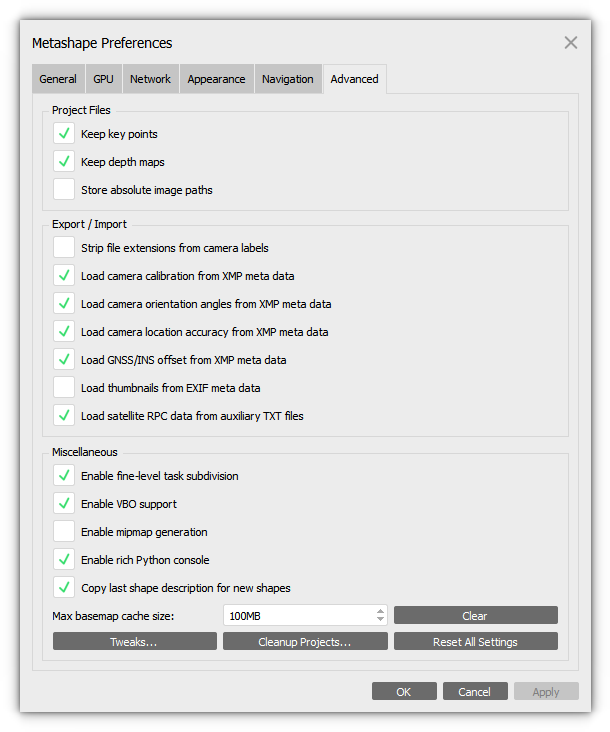The image size is (610, 732).
Task: Uncheck Load satellite RPC data checkbox
Action: coord(64,415)
